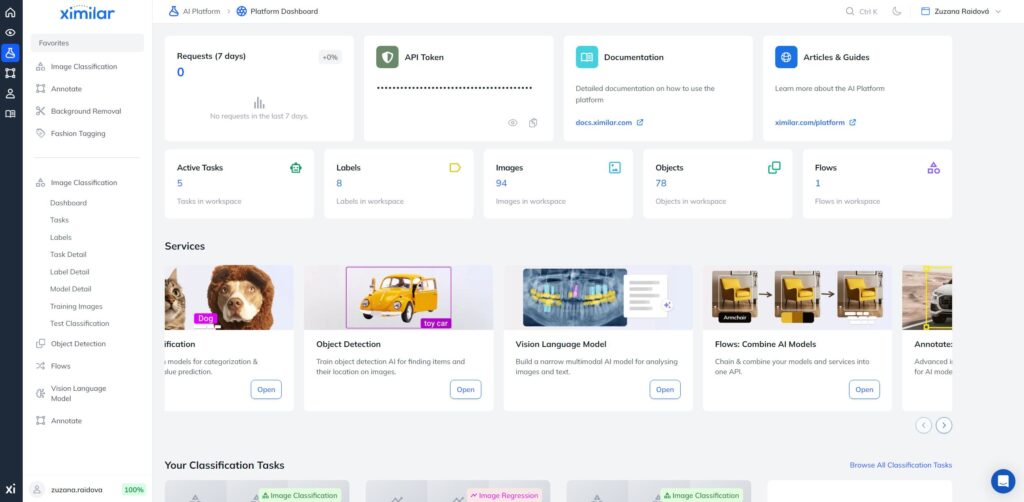Click the Favorites header in sidebar
This screenshot has width=1024, height=502.
(87, 43)
